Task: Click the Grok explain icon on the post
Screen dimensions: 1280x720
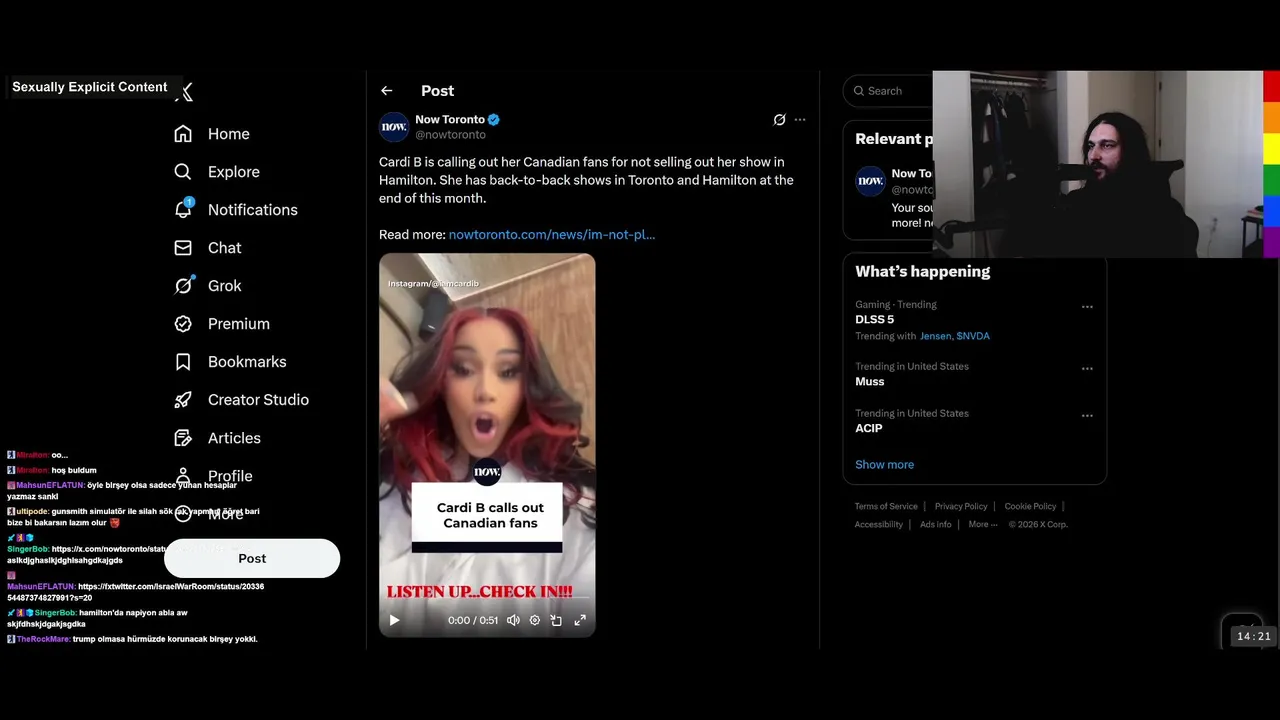Action: pos(779,120)
